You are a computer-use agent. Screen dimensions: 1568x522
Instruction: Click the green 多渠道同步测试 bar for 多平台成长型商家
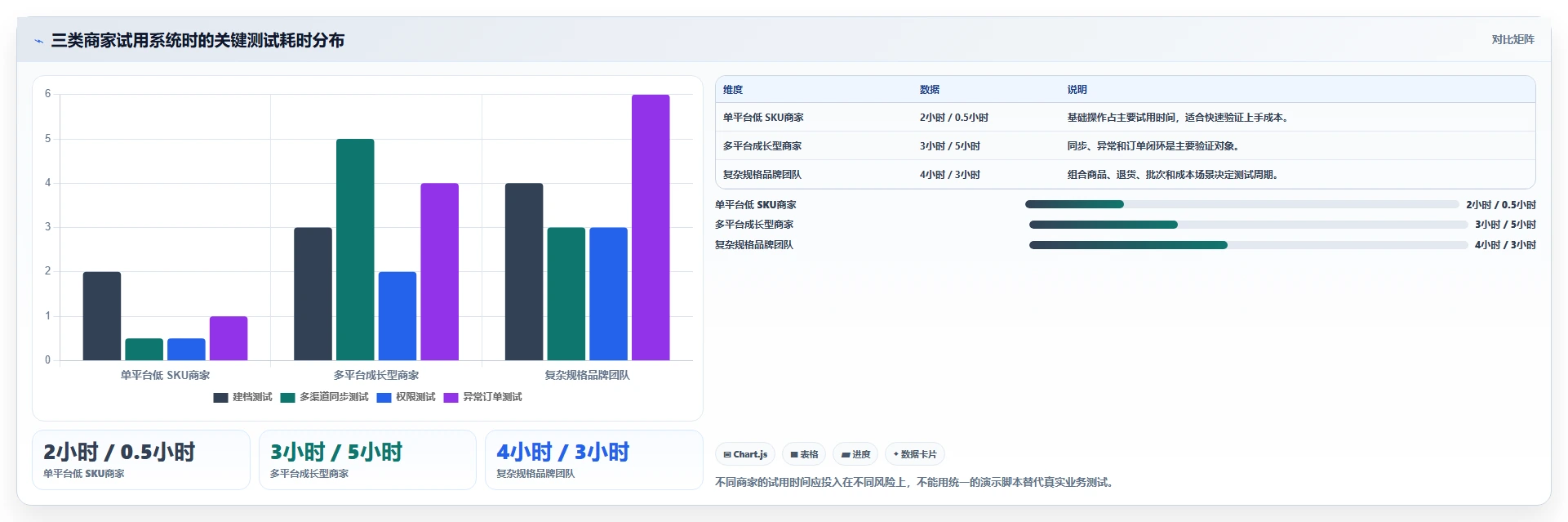pyautogui.click(x=355, y=250)
